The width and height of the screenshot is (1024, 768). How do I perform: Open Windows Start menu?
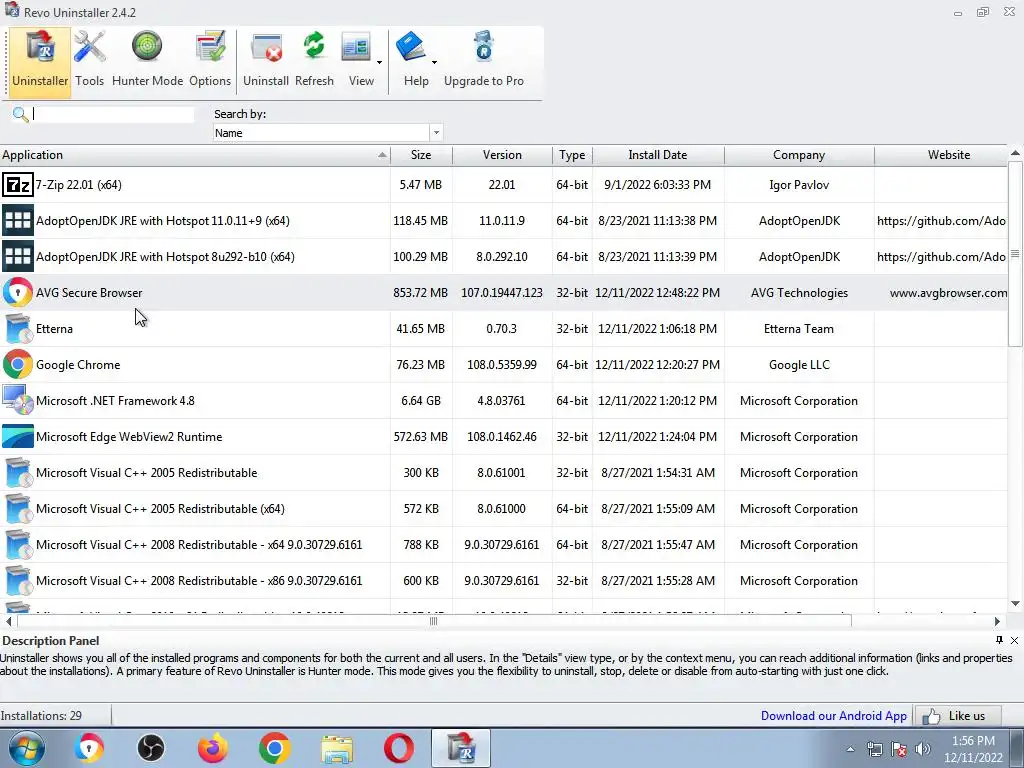(27, 748)
